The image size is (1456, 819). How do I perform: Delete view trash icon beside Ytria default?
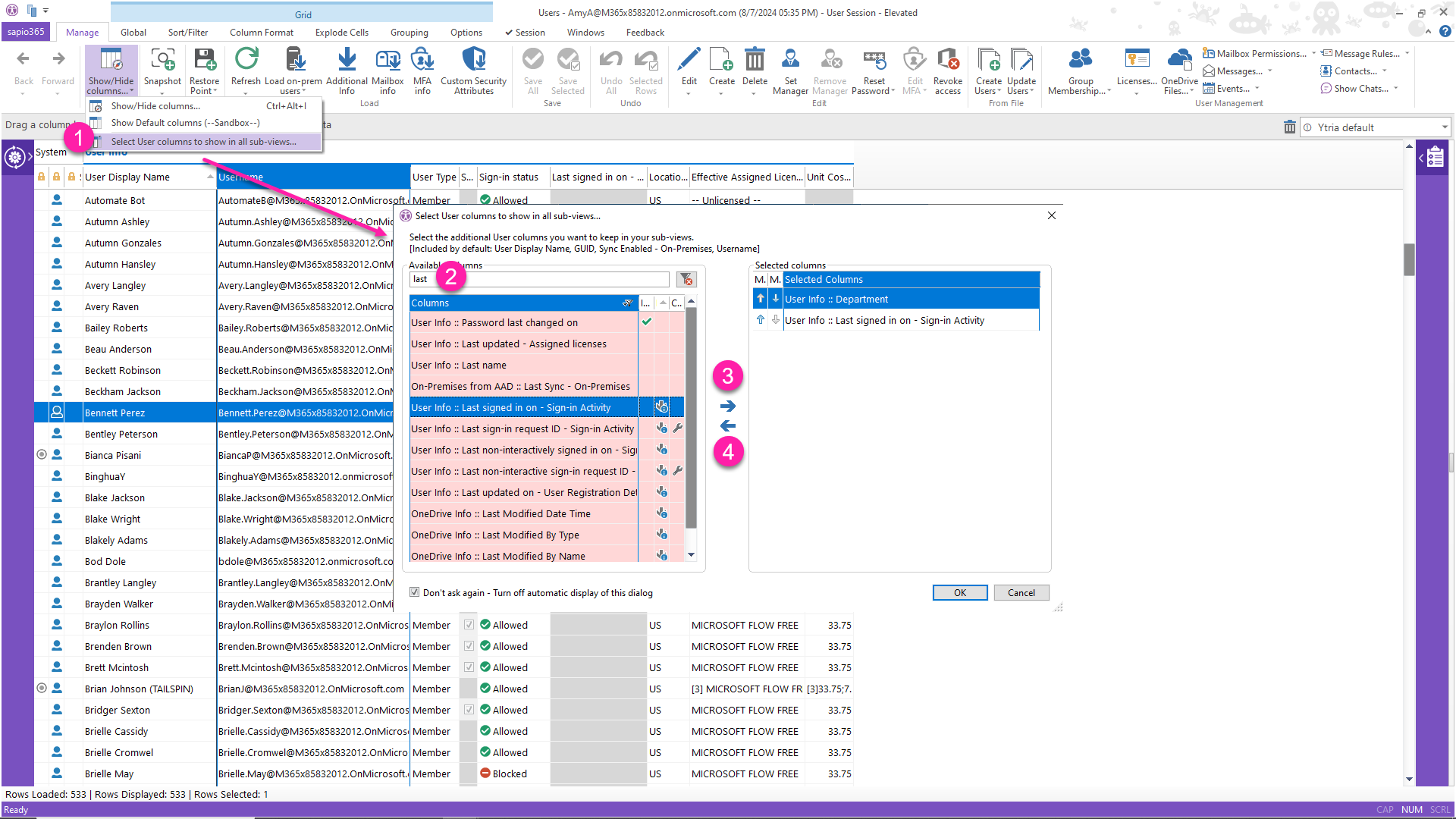click(x=1289, y=127)
